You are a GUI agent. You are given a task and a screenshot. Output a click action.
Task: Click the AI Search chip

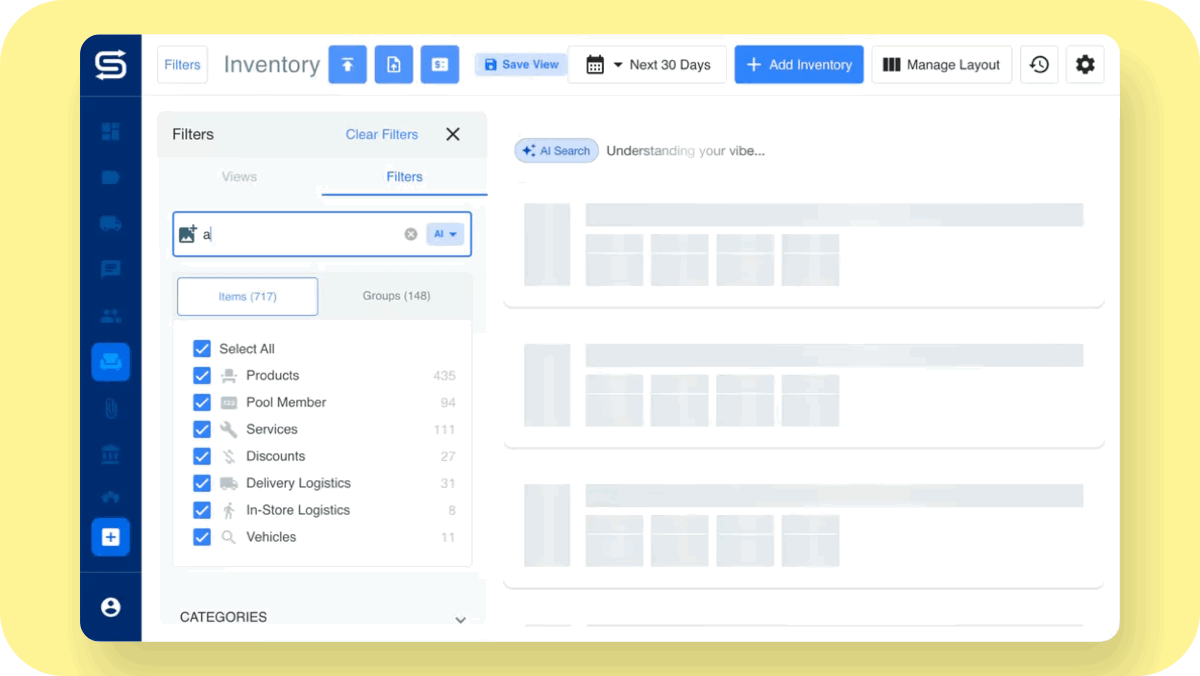coord(557,151)
